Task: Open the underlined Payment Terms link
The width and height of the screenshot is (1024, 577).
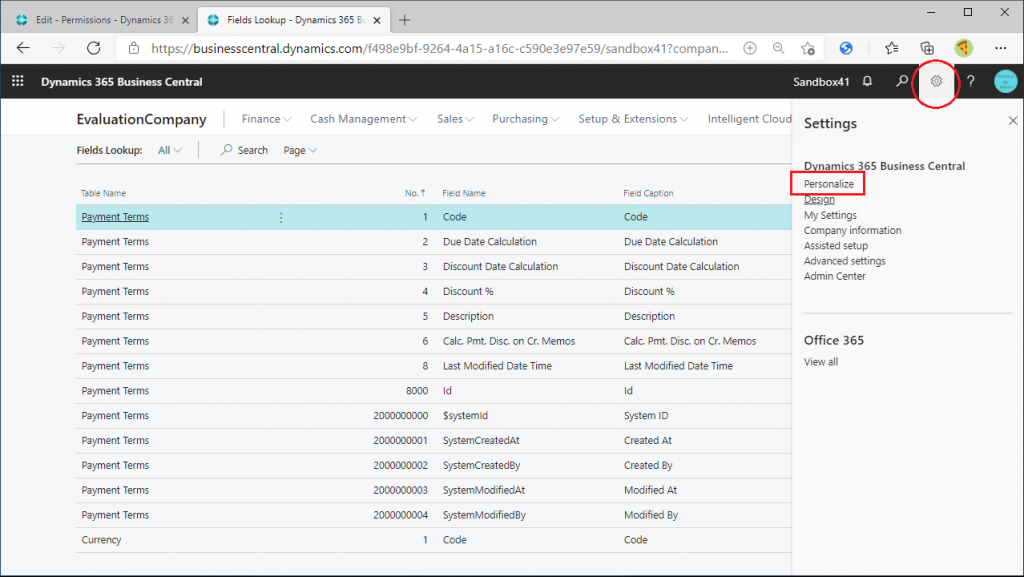Action: [115, 217]
